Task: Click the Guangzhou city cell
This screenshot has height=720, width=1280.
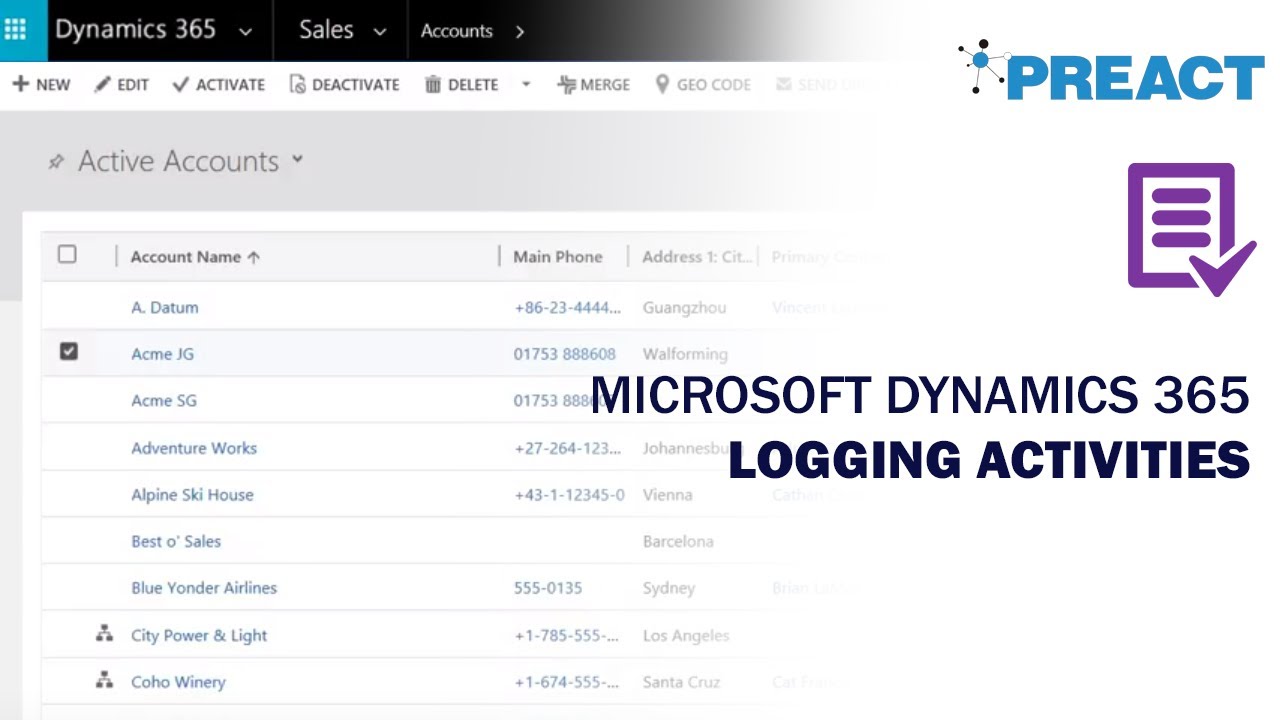Action: 684,307
